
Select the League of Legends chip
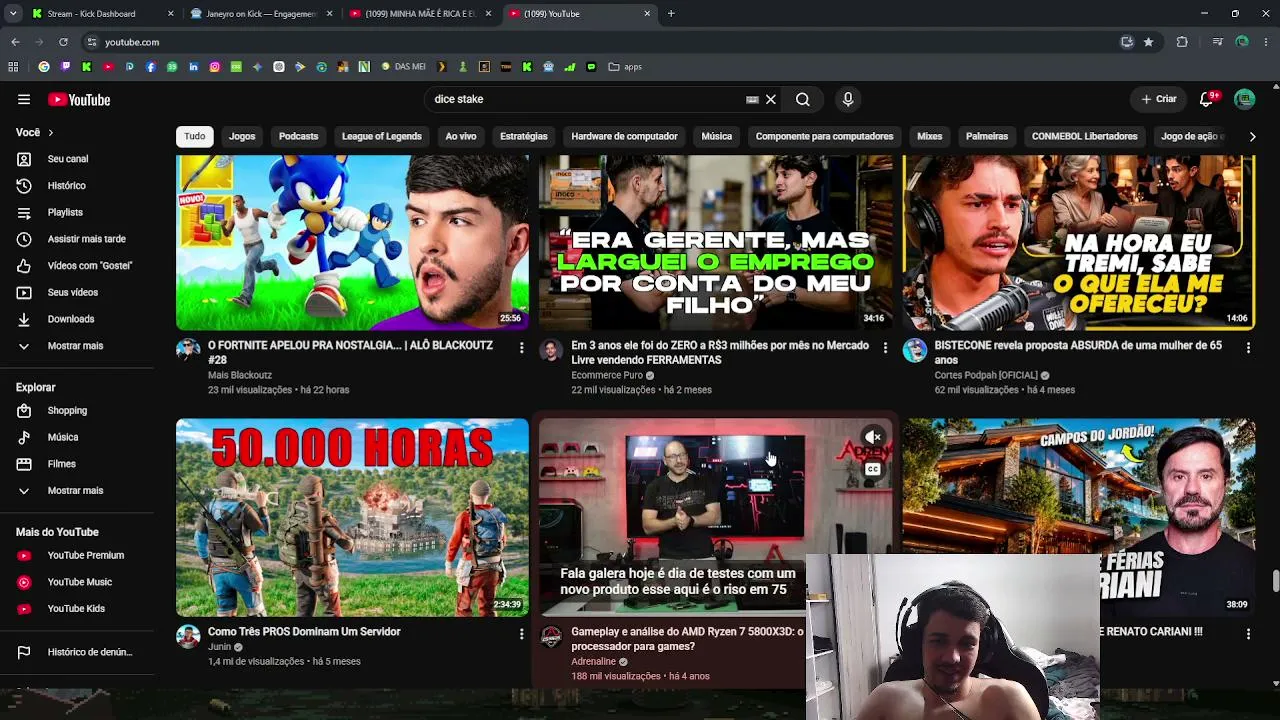tap(382, 136)
